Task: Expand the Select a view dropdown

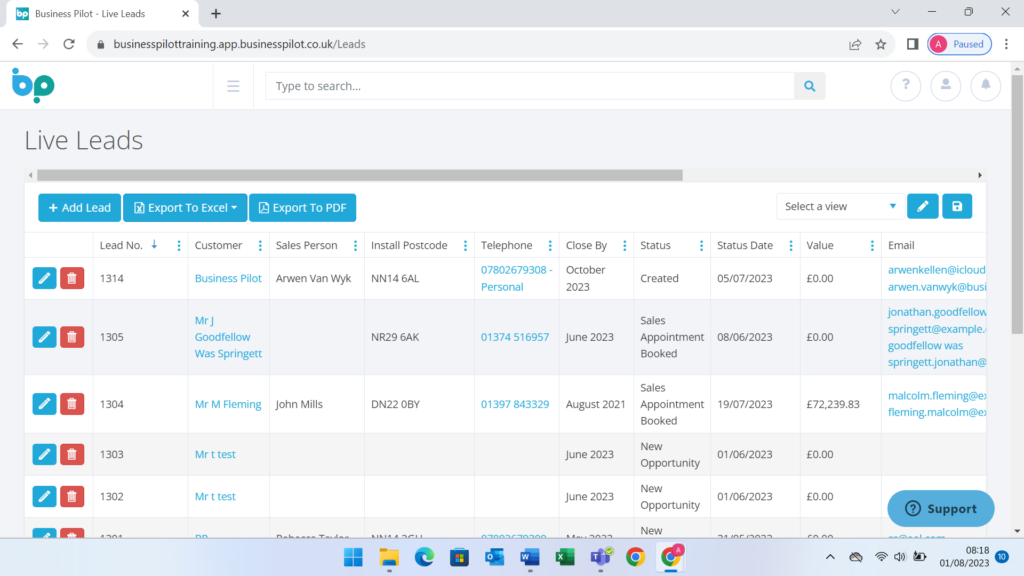Action: [x=840, y=206]
